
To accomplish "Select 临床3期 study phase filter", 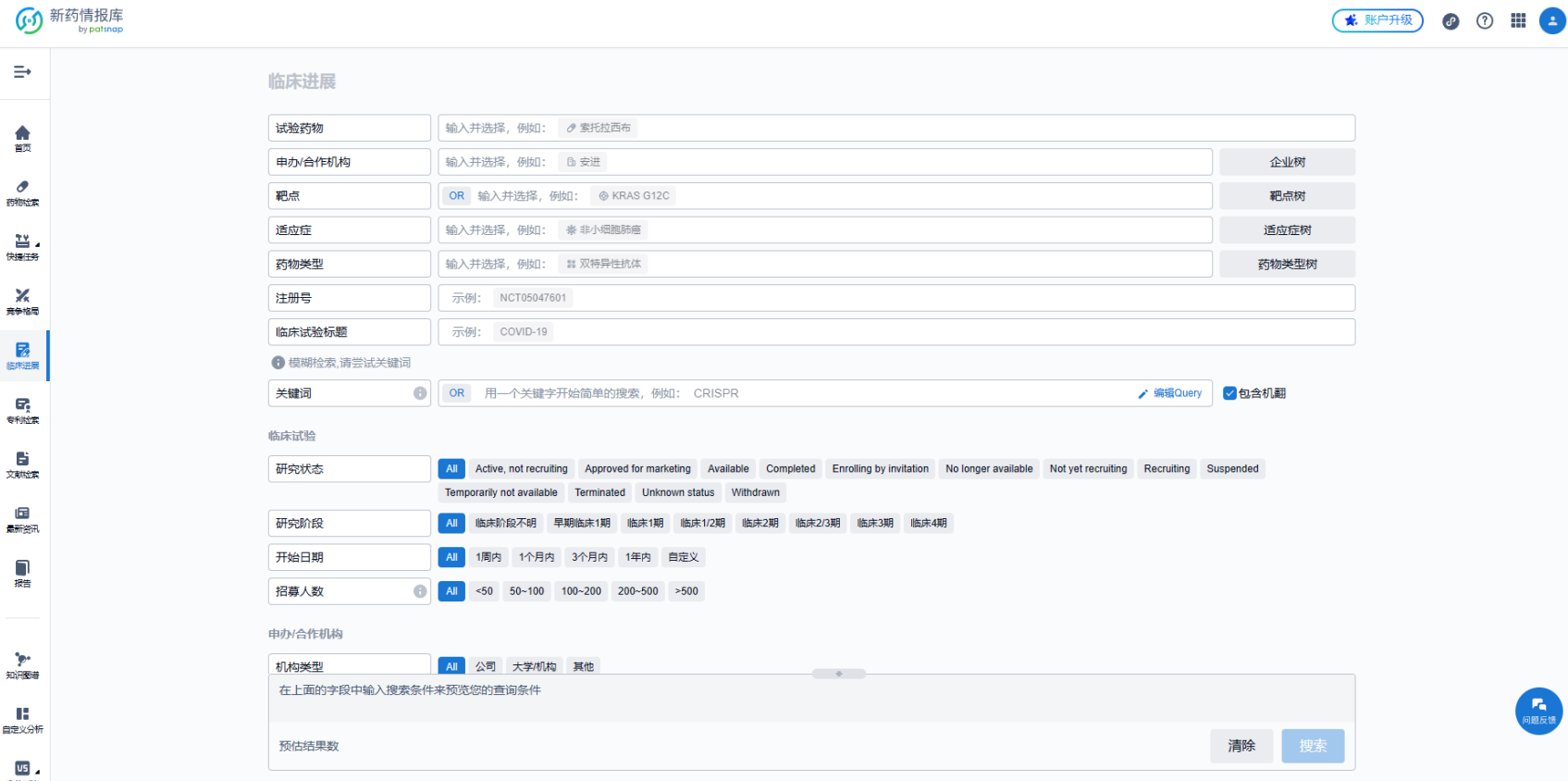I will (875, 524).
